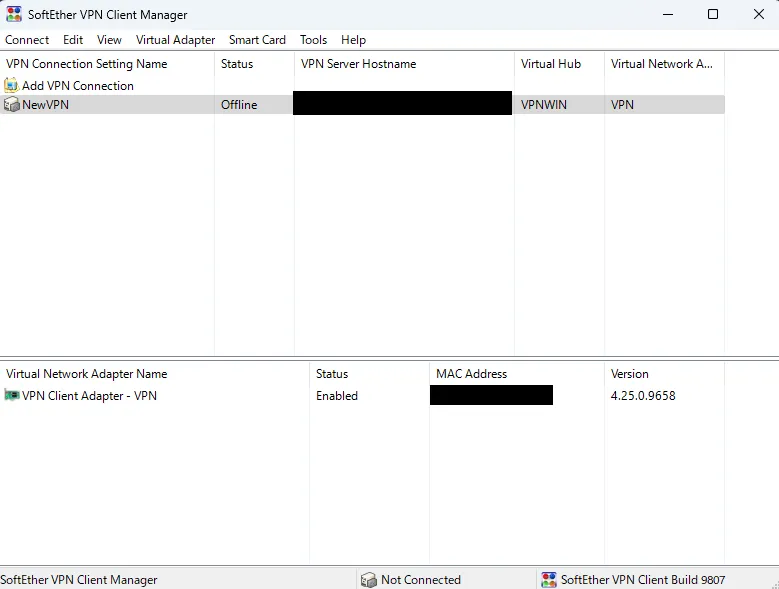Click the MAC Address column header
This screenshot has width=779, height=589.
(x=517, y=373)
